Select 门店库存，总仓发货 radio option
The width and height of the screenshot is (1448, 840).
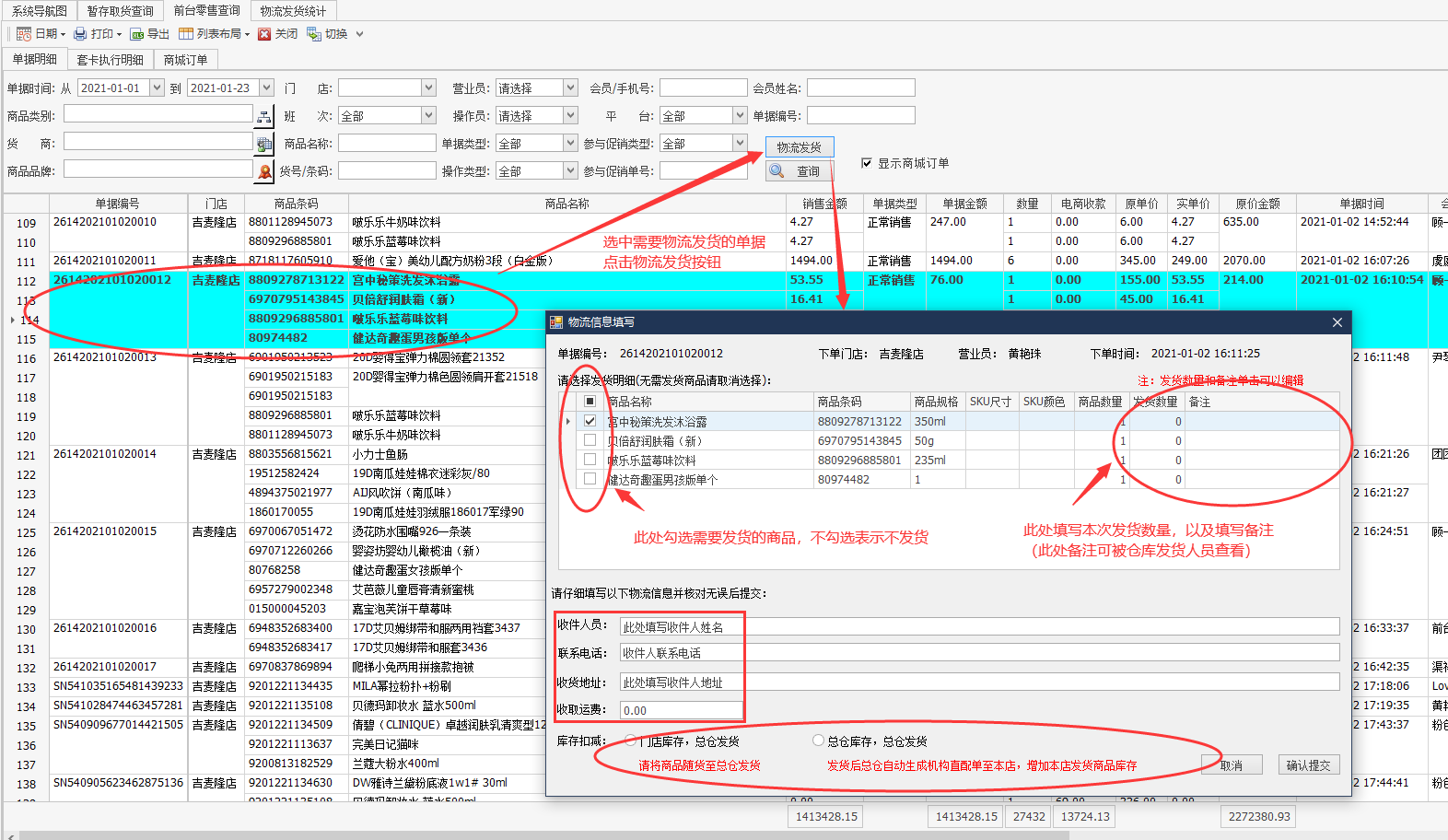631,741
